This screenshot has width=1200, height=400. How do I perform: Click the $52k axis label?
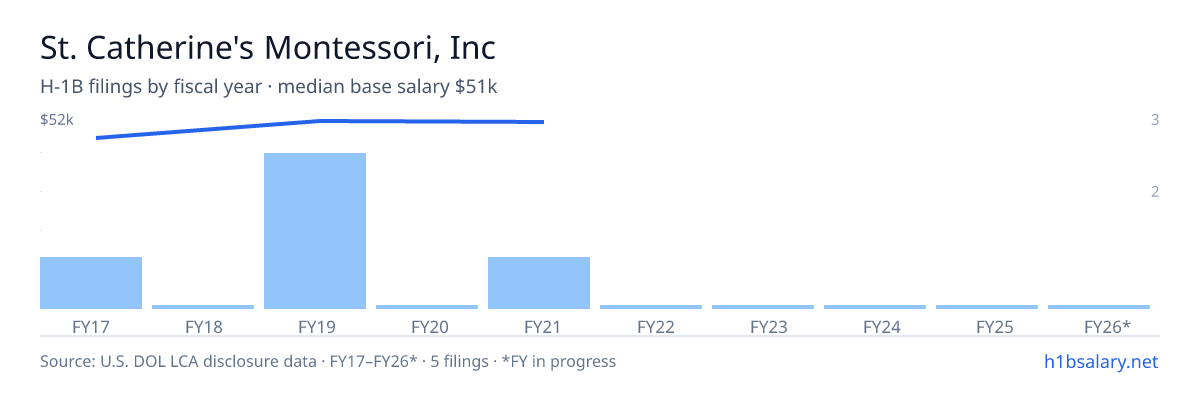[x=57, y=120]
